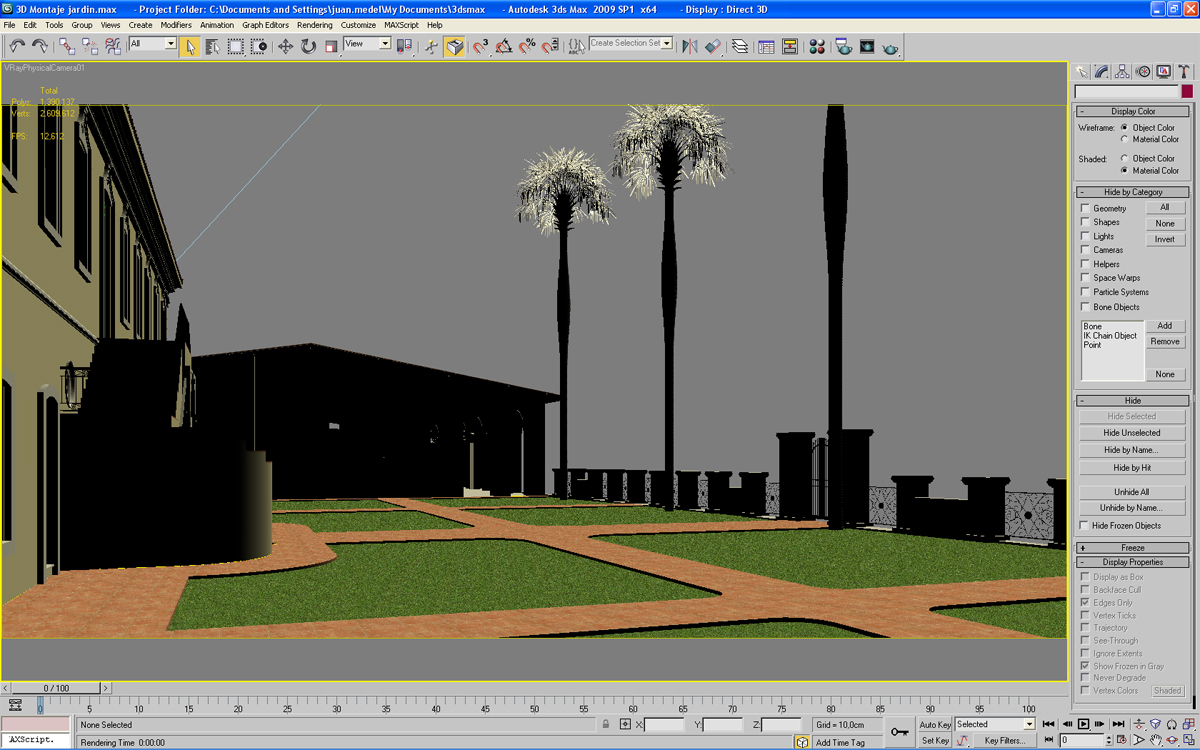The width and height of the screenshot is (1200, 750).
Task: Open the Material Editor
Action: point(817,46)
